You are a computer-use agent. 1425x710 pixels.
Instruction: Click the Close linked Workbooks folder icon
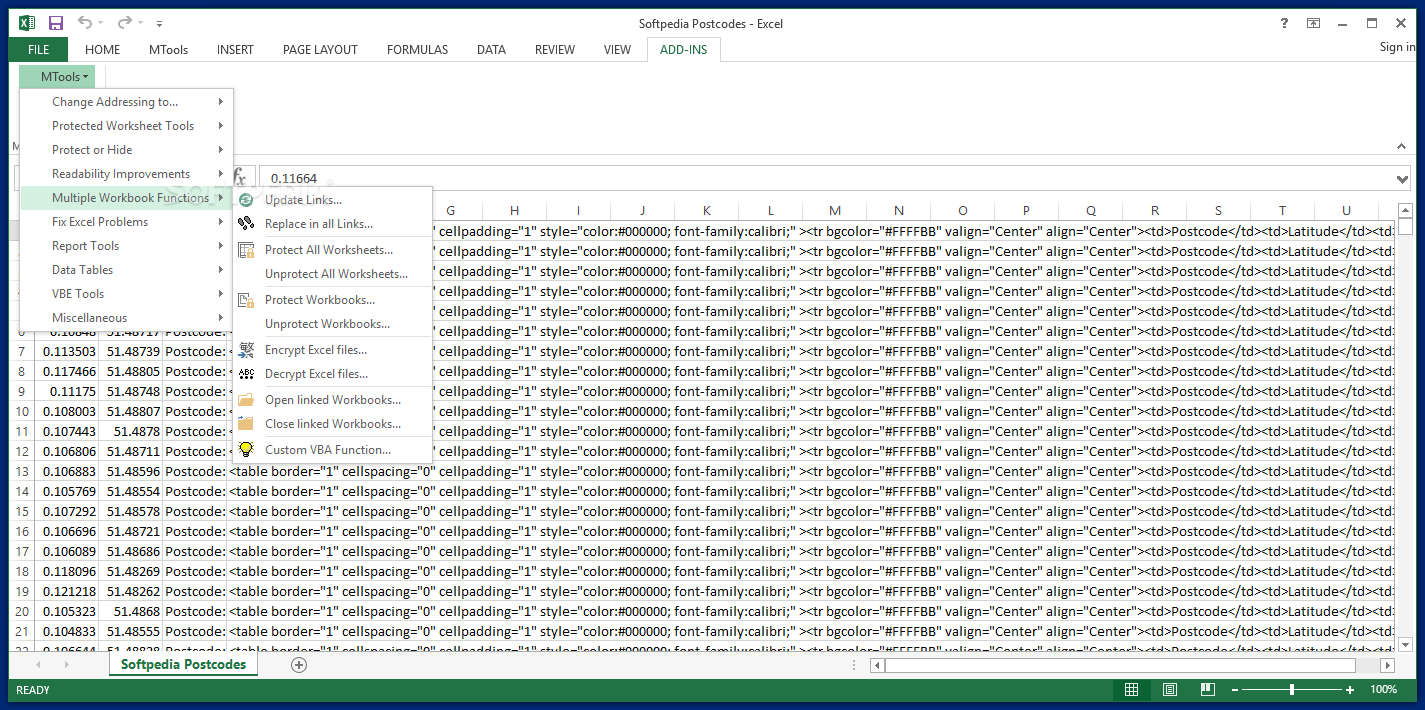click(x=246, y=424)
